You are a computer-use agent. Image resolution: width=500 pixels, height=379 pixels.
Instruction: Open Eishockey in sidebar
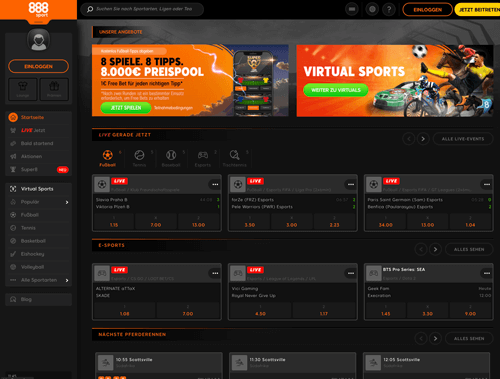(39, 254)
